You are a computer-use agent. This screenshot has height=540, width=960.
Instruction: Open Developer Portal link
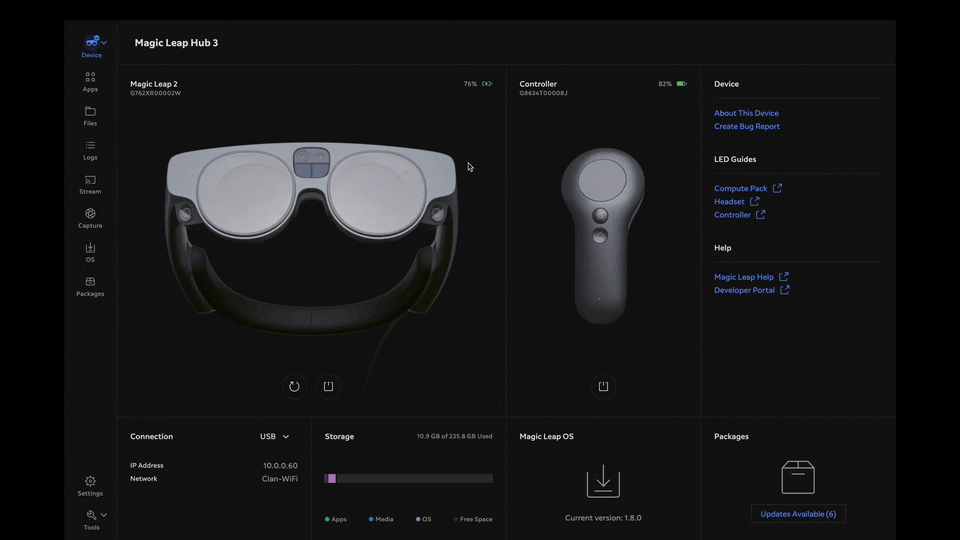pos(744,290)
